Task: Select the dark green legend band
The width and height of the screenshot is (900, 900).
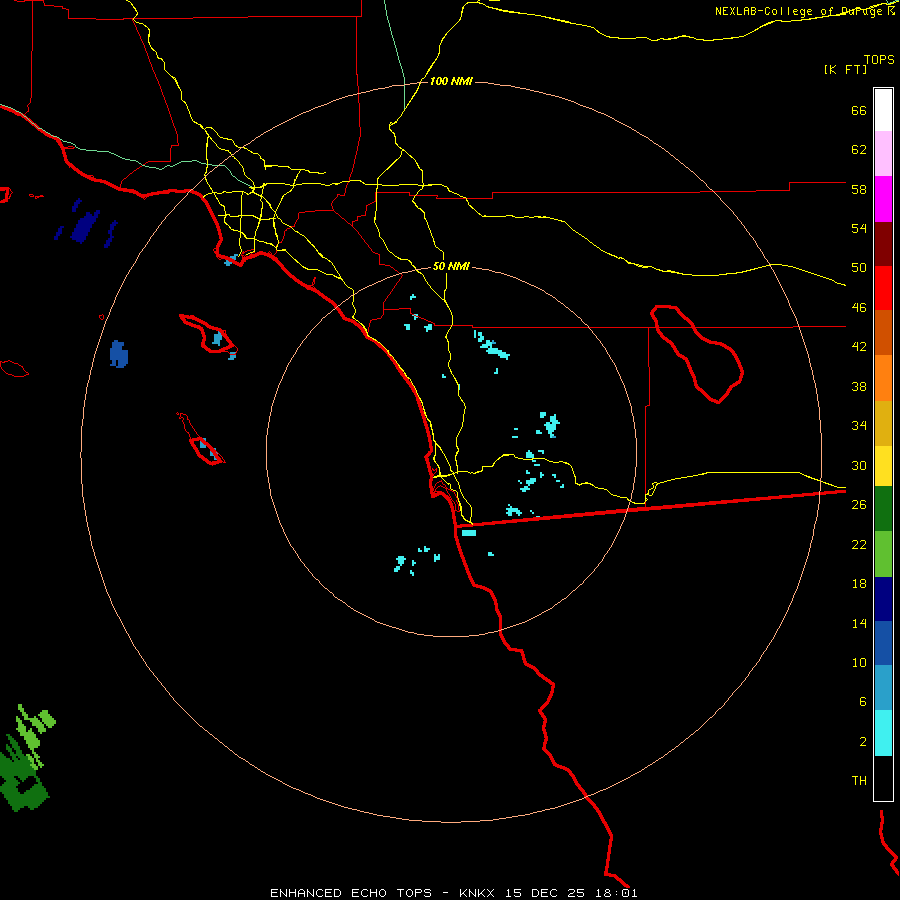Action: [883, 509]
